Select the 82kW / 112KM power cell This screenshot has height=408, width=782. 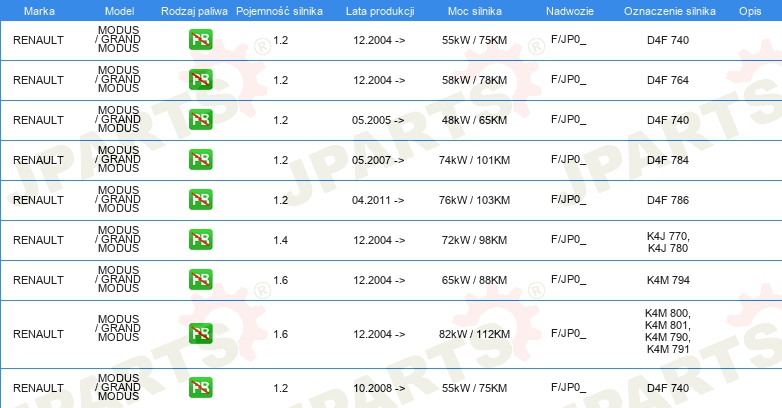[x=474, y=334]
